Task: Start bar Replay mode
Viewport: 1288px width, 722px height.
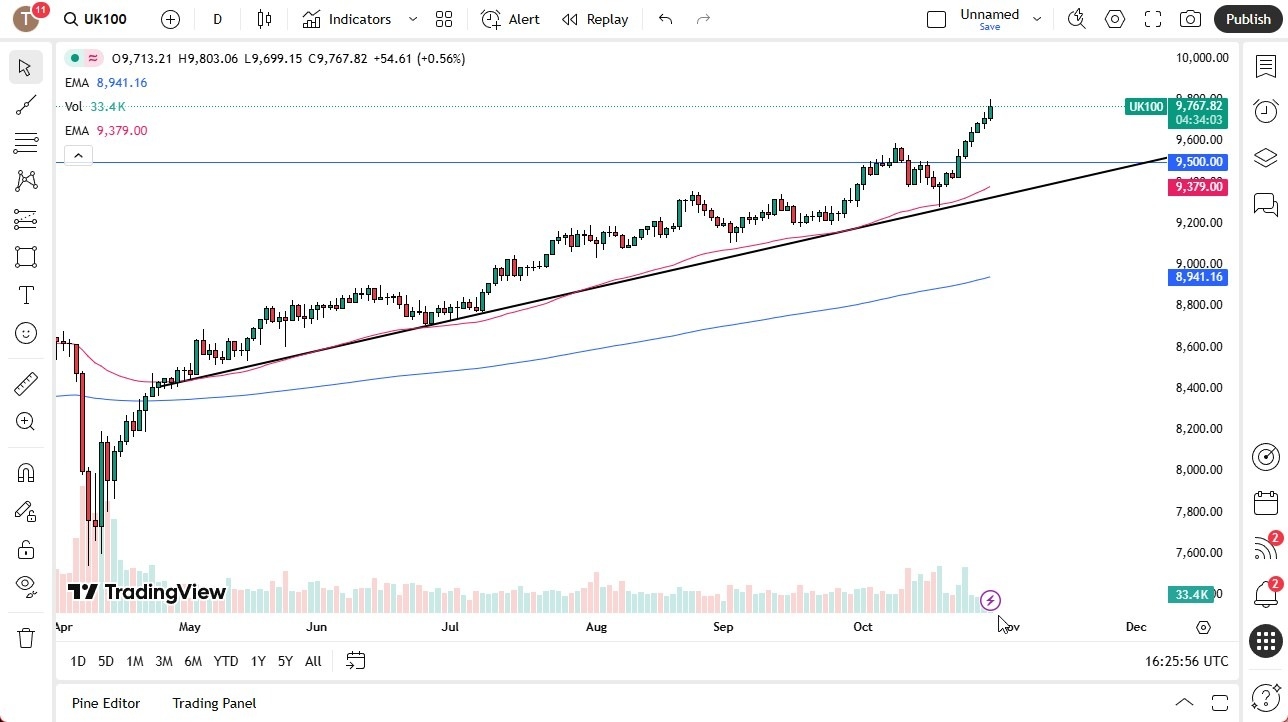Action: tap(595, 19)
